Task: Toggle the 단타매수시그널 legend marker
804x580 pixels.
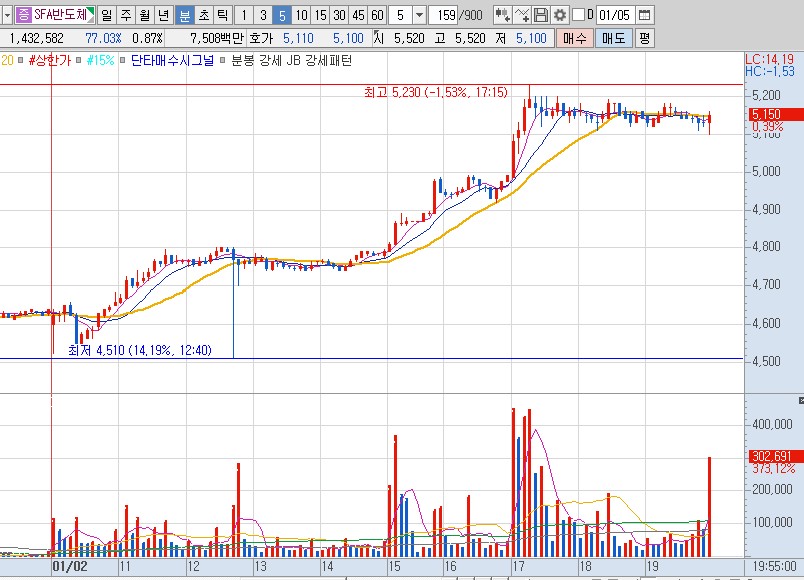Action: pos(123,61)
